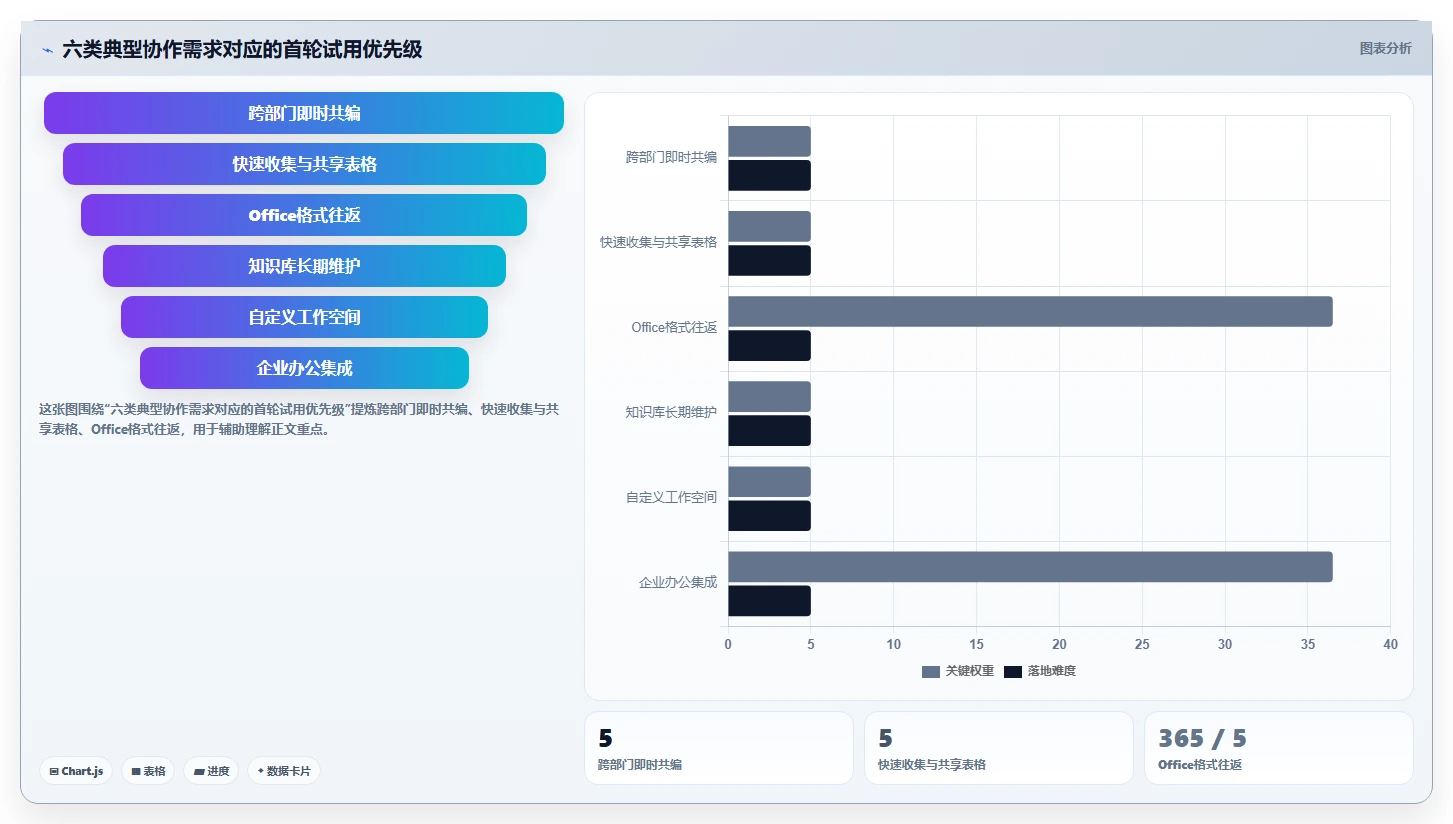Click the long 关键权重 bar for 企业办公集成

[1030, 566]
